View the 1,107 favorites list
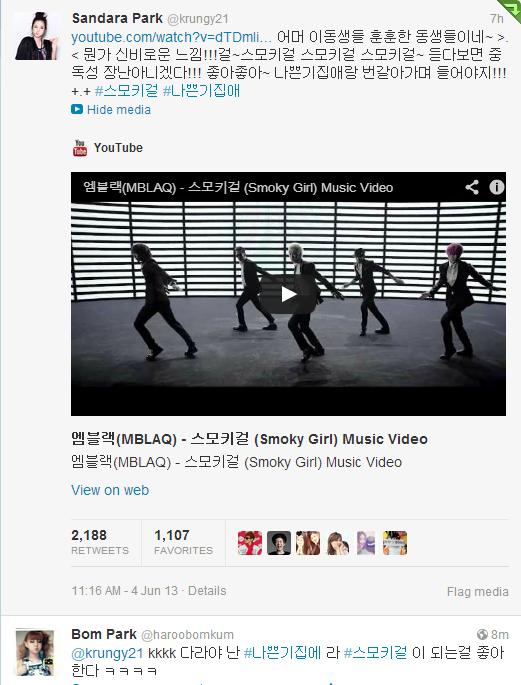Image resolution: width=521 pixels, height=685 pixels. 183,542
